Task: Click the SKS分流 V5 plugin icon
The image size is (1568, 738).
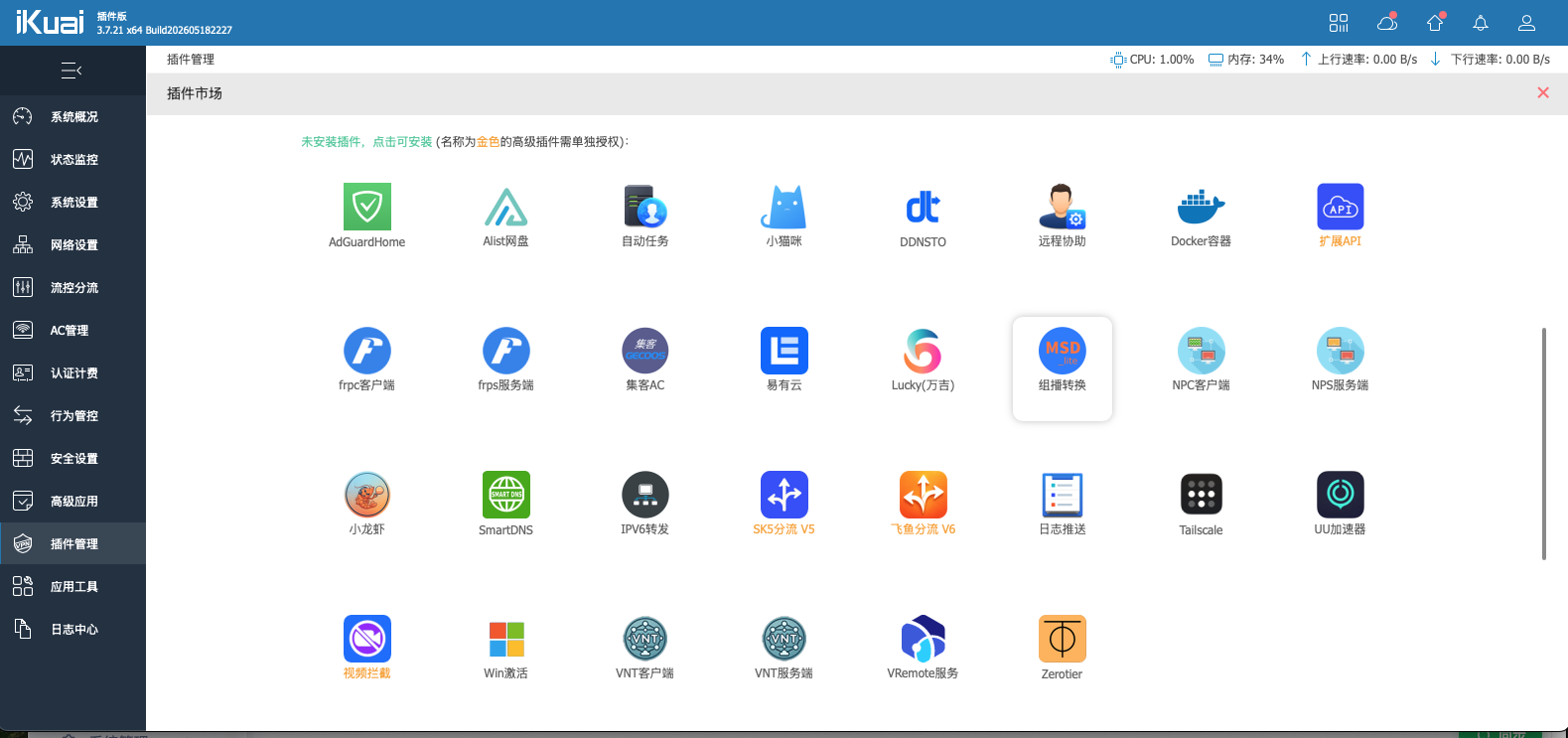Action: [784, 495]
